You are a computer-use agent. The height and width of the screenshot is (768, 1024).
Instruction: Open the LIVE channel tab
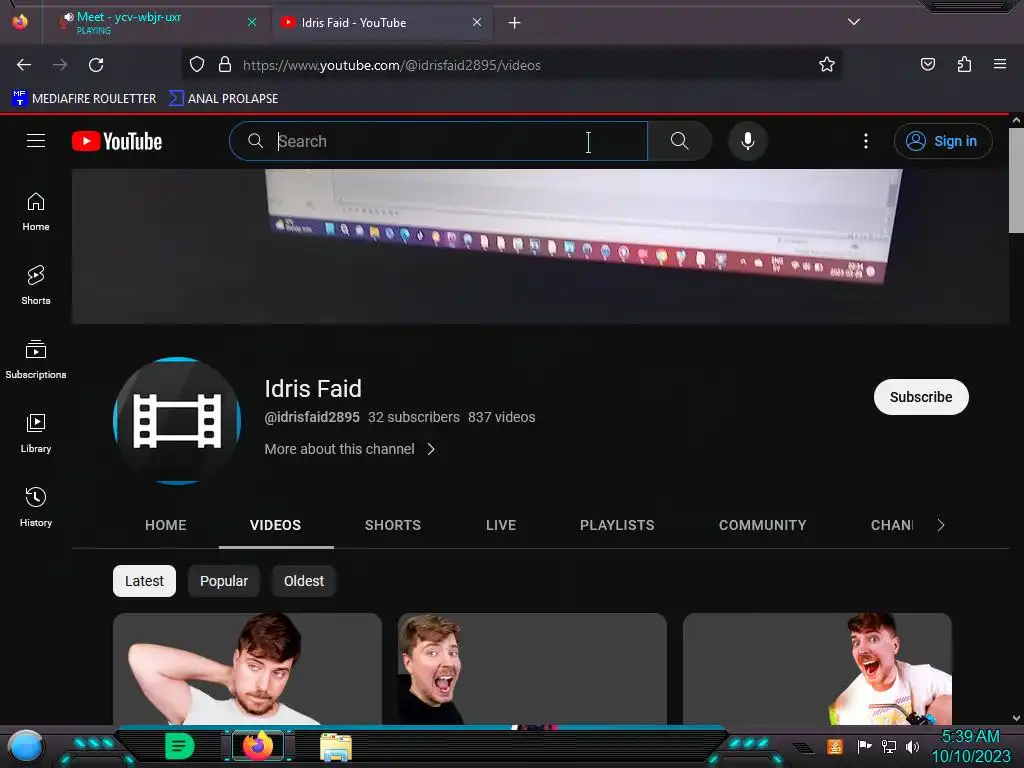pos(501,525)
